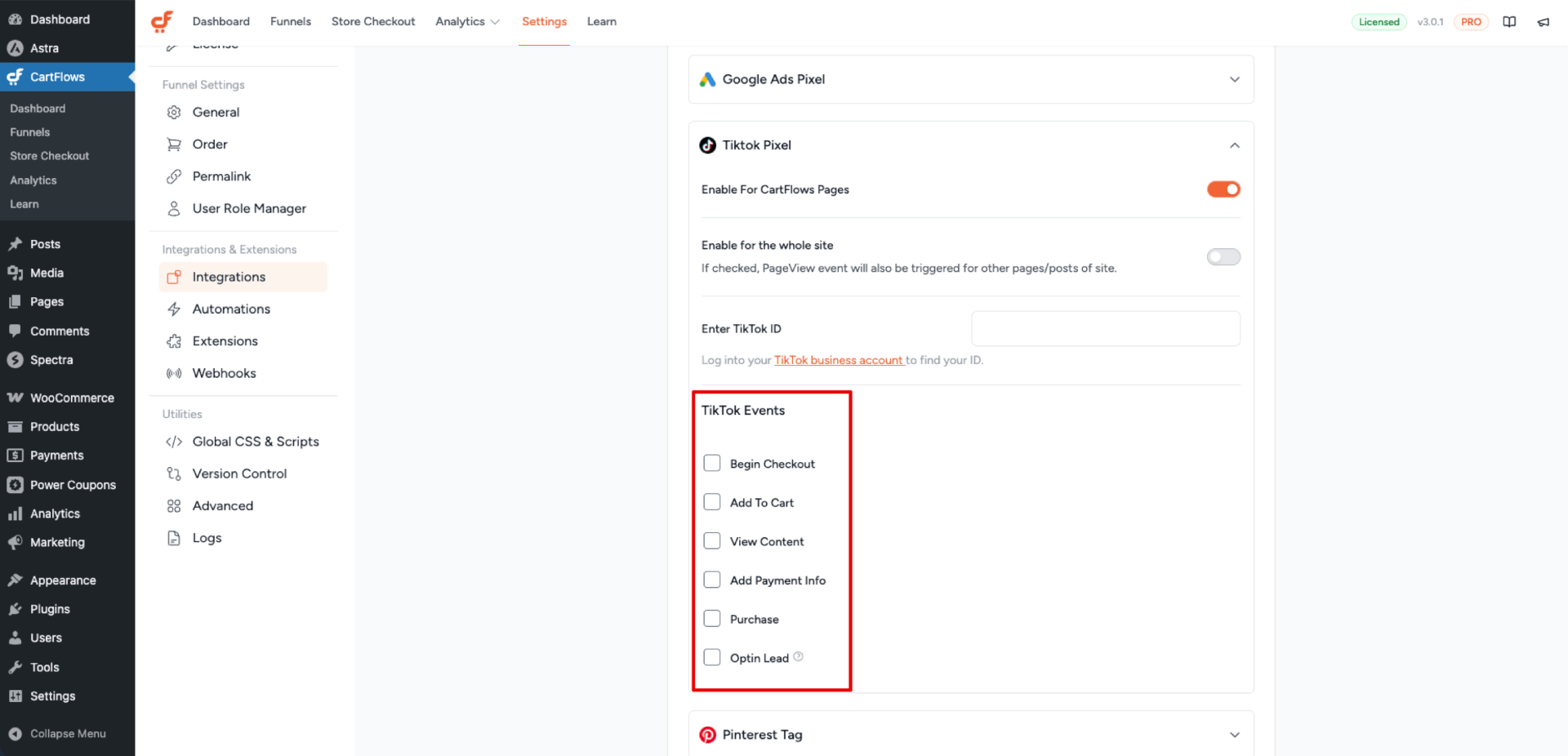Click the Permalink chain icon
1568x756 pixels.
(x=174, y=176)
